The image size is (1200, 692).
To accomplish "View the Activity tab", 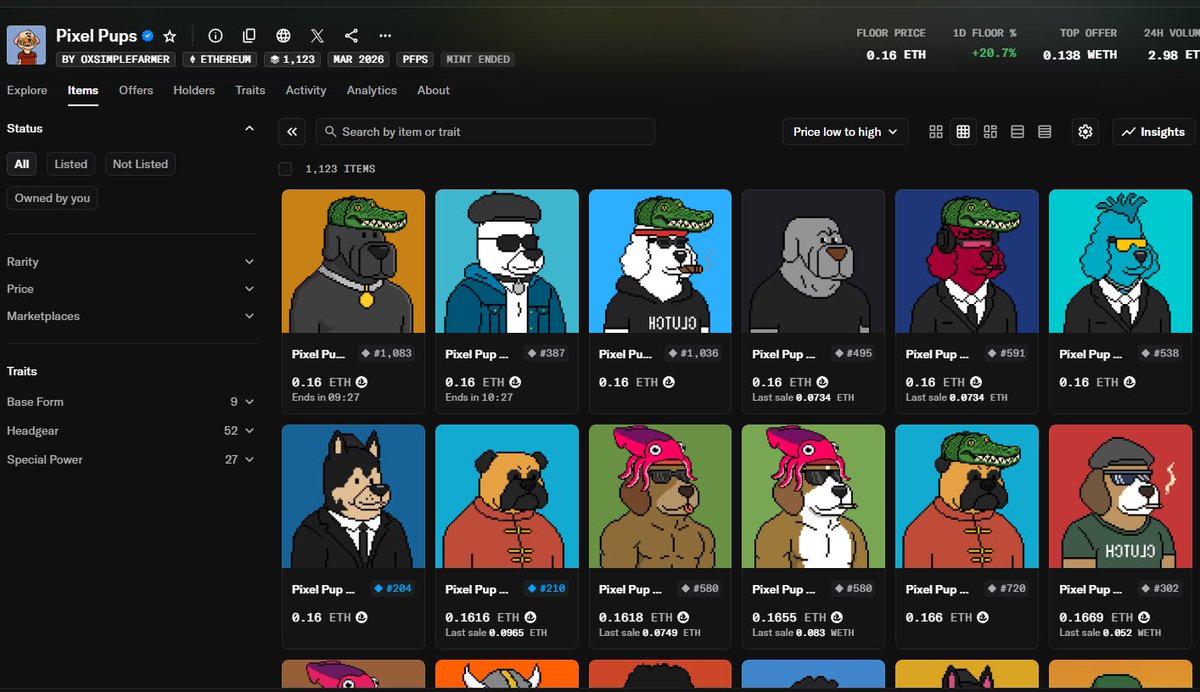I will click(x=306, y=90).
